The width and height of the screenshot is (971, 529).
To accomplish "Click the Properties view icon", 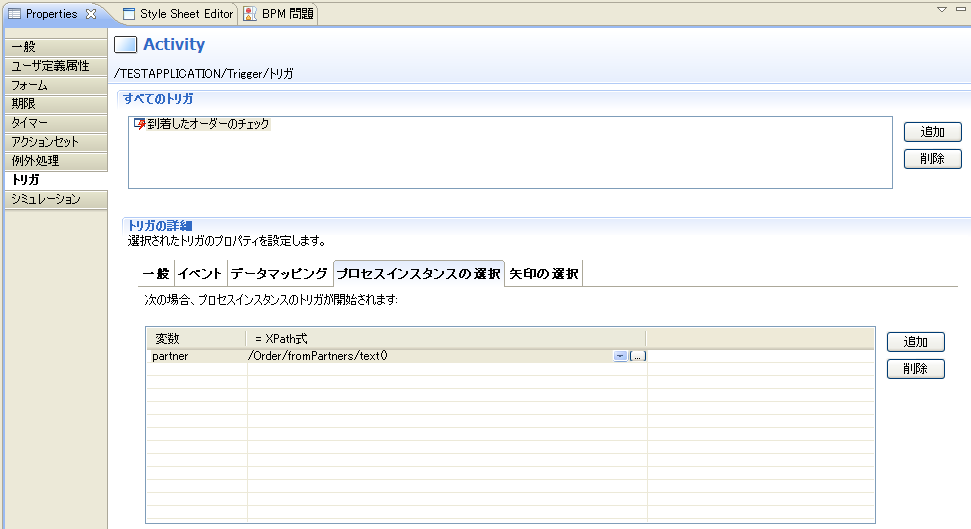I will tap(15, 14).
